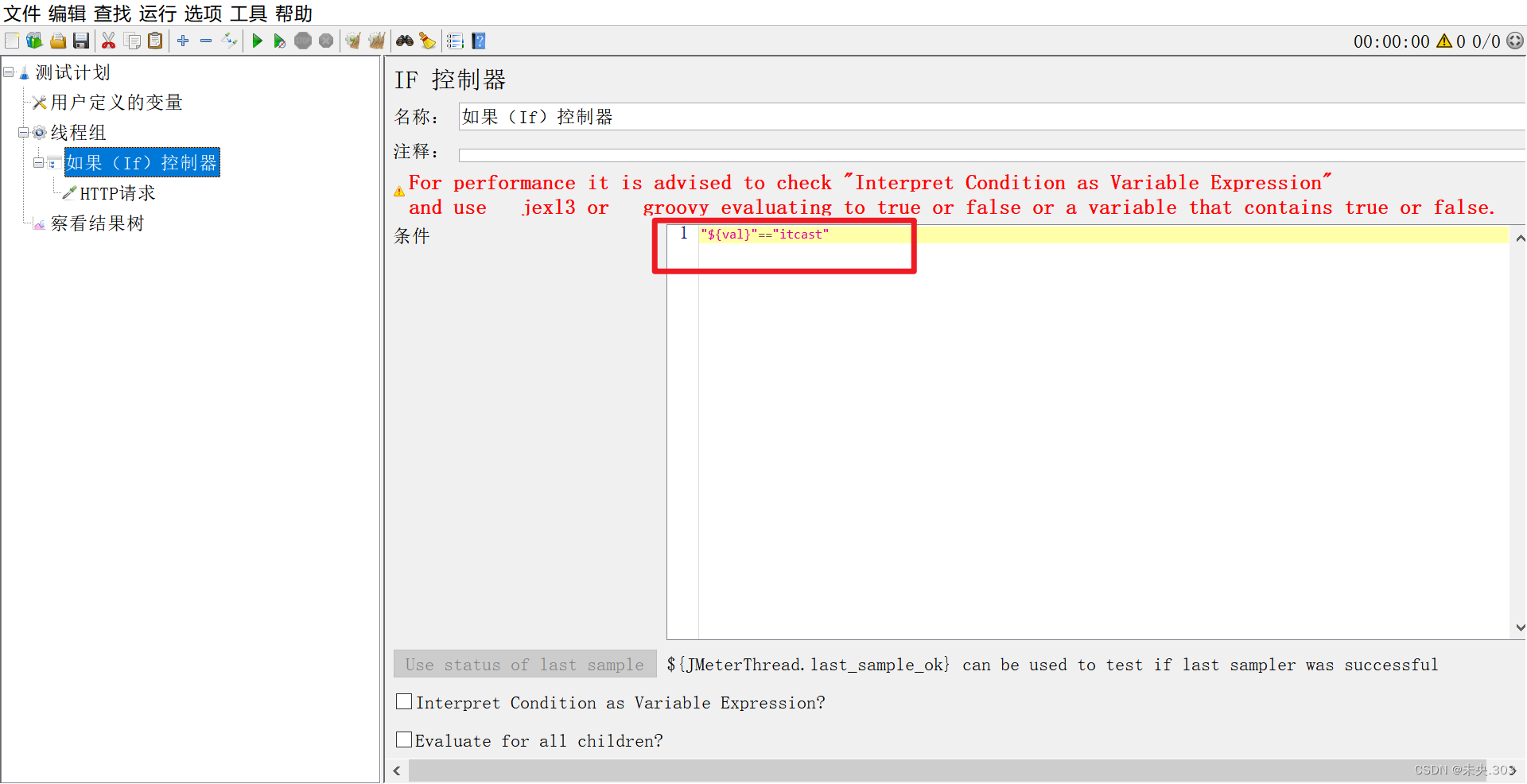The width and height of the screenshot is (1527, 784).
Task: Open Search with binoculars icon
Action: pos(405,41)
